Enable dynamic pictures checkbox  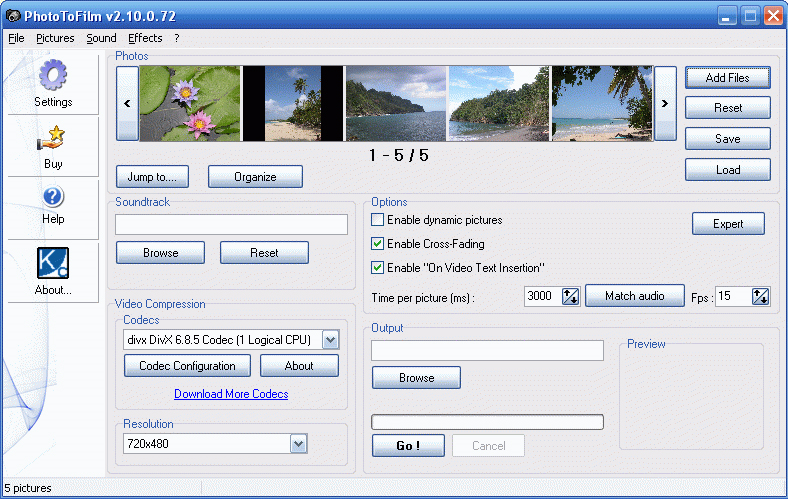pyautogui.click(x=378, y=220)
